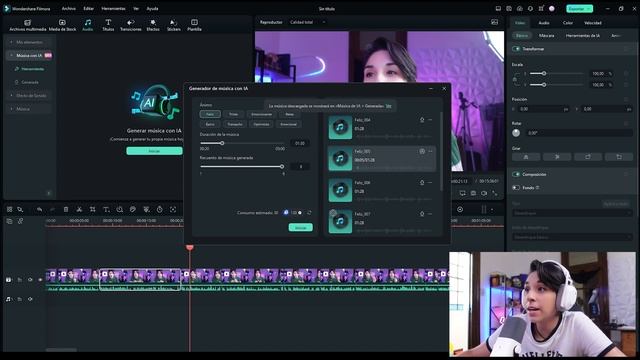Open the Stickers panel
This screenshot has height=360, width=640.
(173, 25)
